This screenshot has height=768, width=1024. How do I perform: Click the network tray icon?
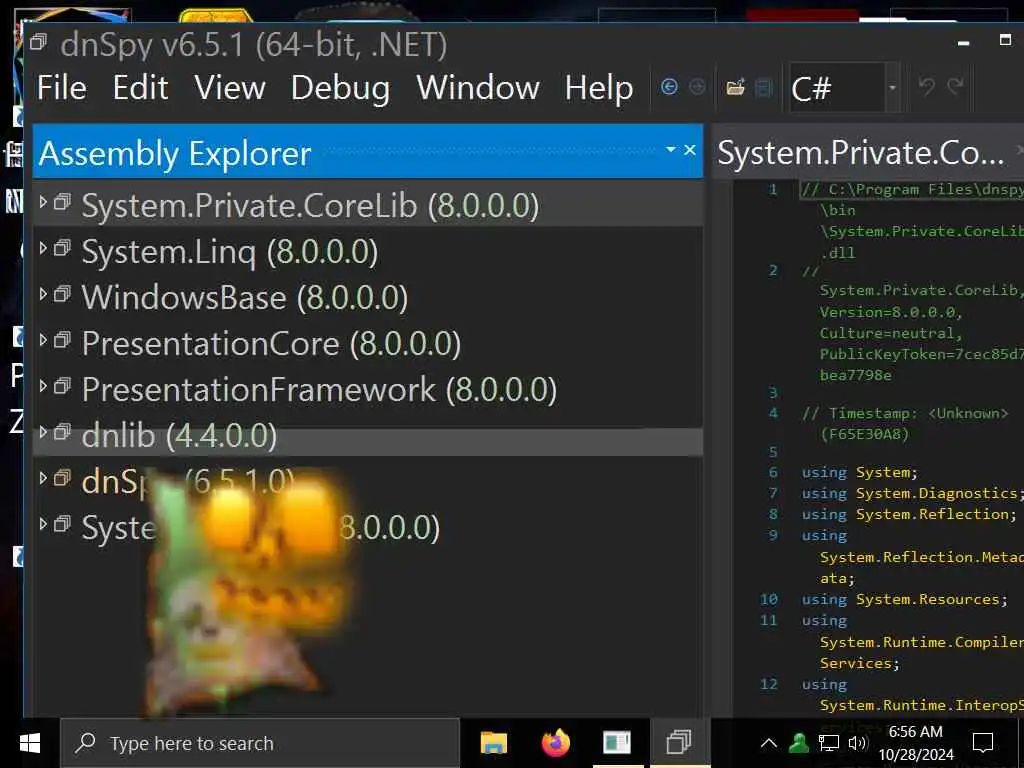829,743
